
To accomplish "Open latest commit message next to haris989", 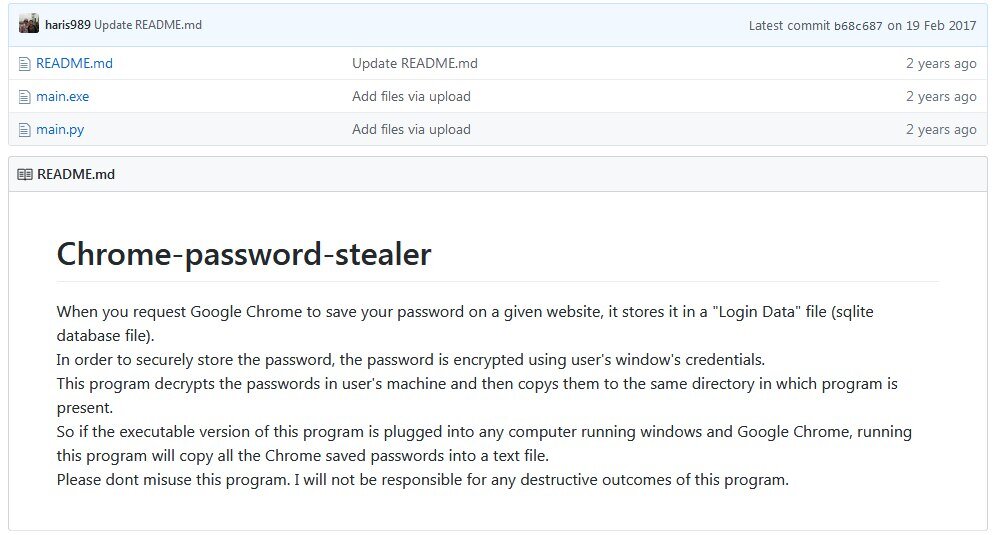I will 148,25.
